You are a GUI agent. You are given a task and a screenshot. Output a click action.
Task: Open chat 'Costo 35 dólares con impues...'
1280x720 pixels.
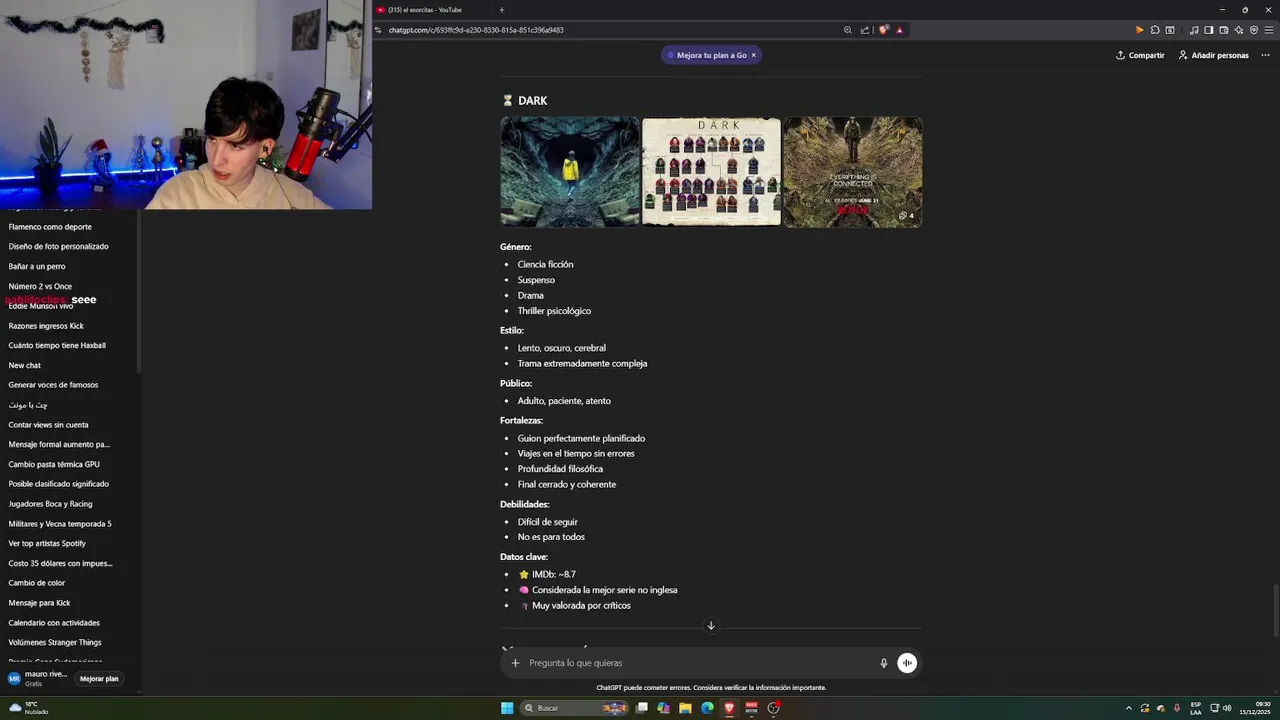click(x=60, y=563)
